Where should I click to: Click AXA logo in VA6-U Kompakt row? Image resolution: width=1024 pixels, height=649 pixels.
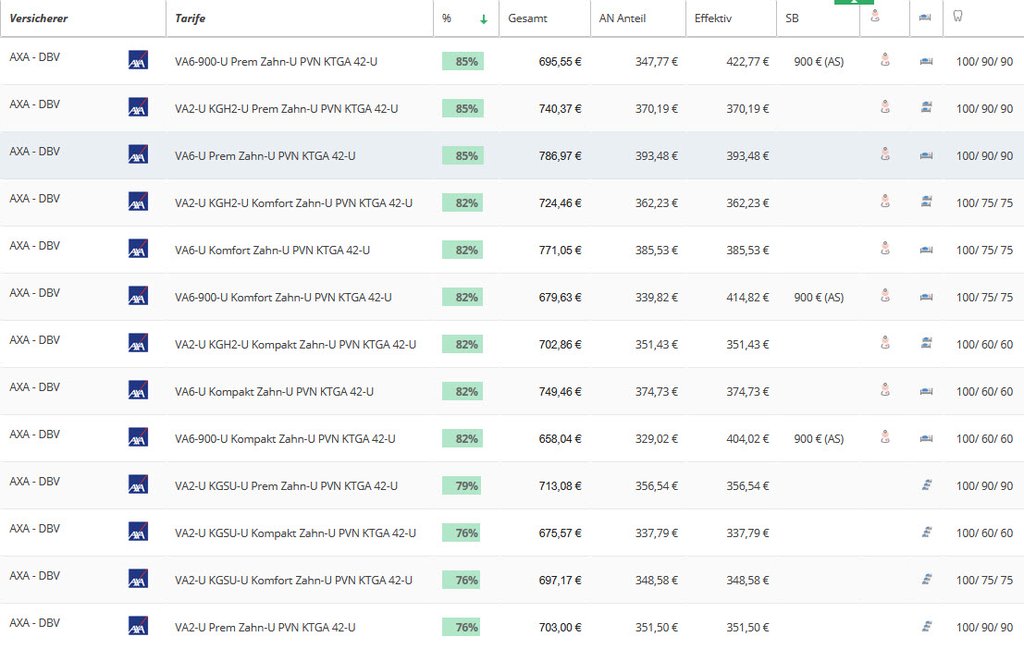pos(138,391)
